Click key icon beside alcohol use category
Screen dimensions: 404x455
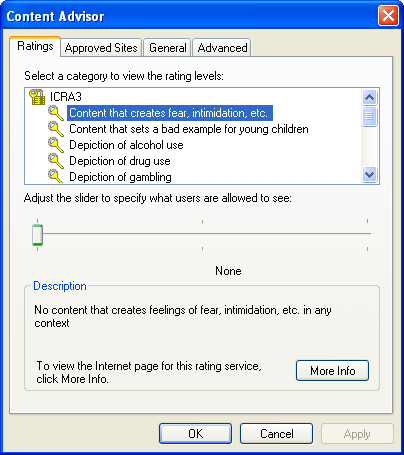[56, 145]
